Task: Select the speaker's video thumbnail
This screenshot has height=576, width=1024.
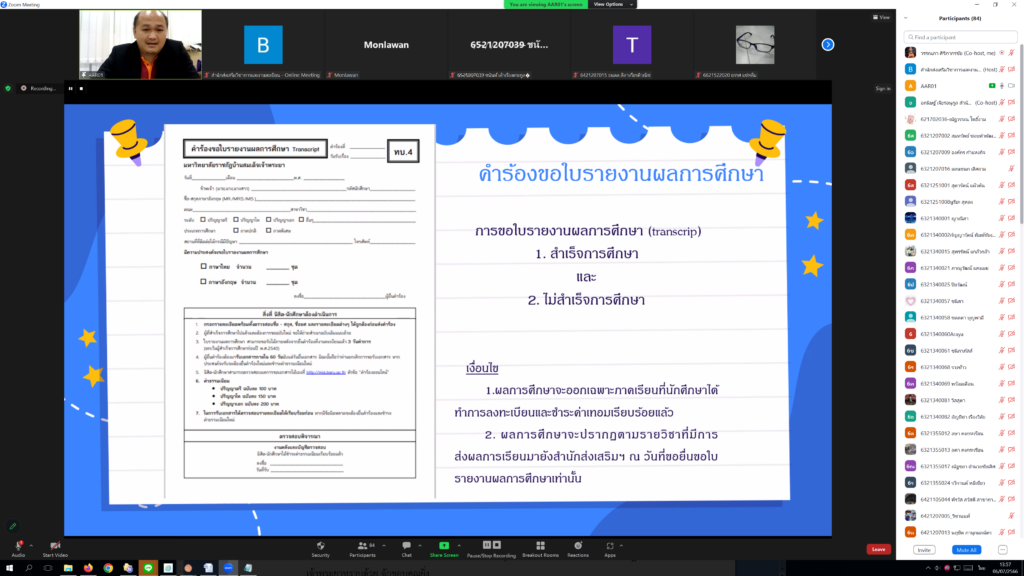Action: click(x=140, y=44)
